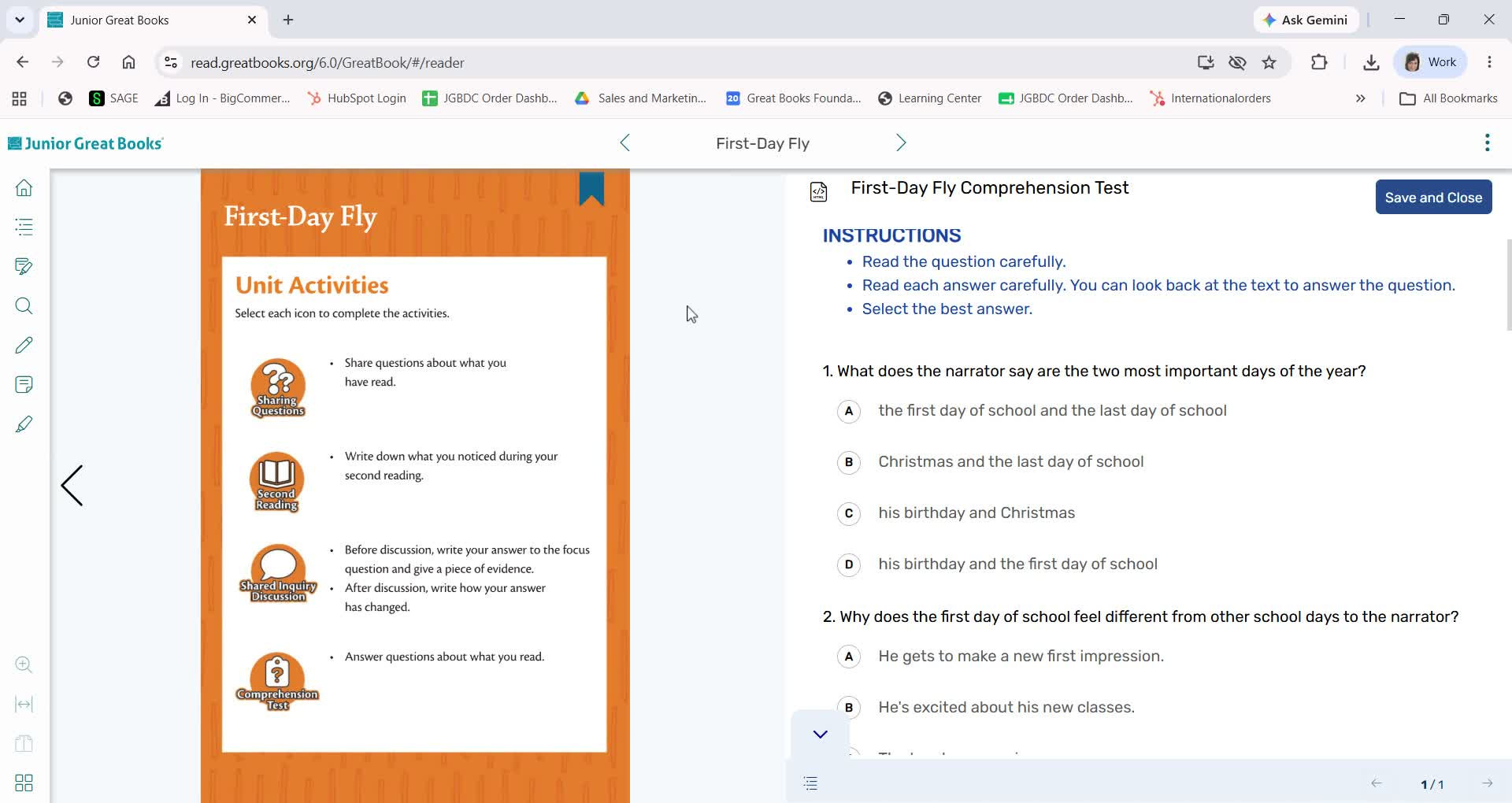Open the Learning Center bookmark
The height and width of the screenshot is (803, 1512).
pyautogui.click(x=930, y=98)
